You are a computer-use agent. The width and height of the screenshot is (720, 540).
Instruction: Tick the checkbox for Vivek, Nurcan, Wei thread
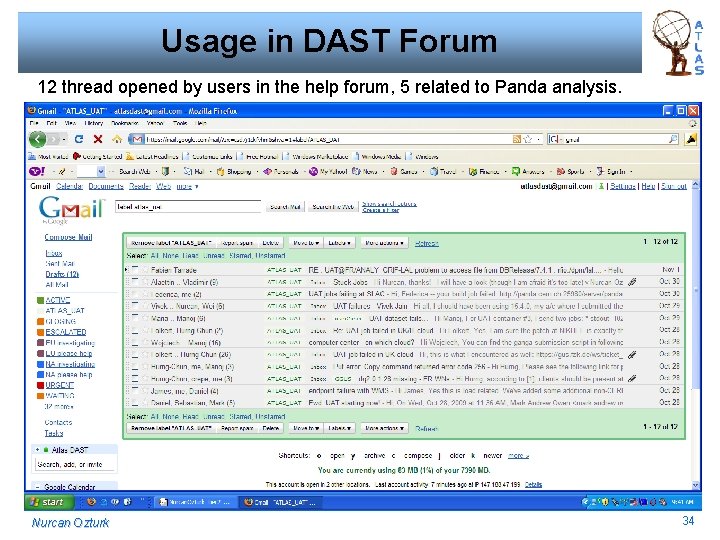coord(135,305)
